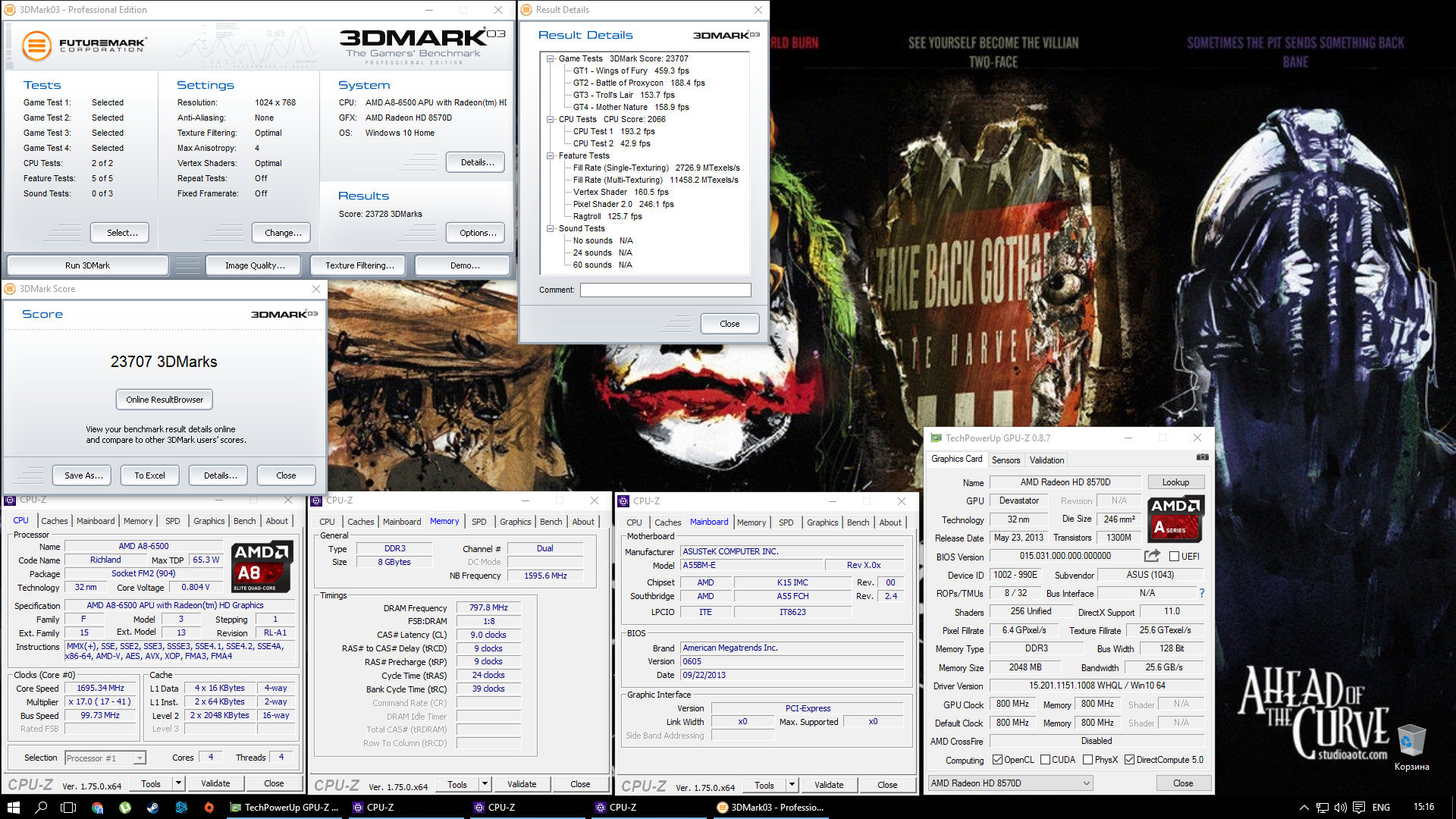Open SPD tab in the CPU-Z Memory window
1456x819 pixels.
pyautogui.click(x=479, y=522)
